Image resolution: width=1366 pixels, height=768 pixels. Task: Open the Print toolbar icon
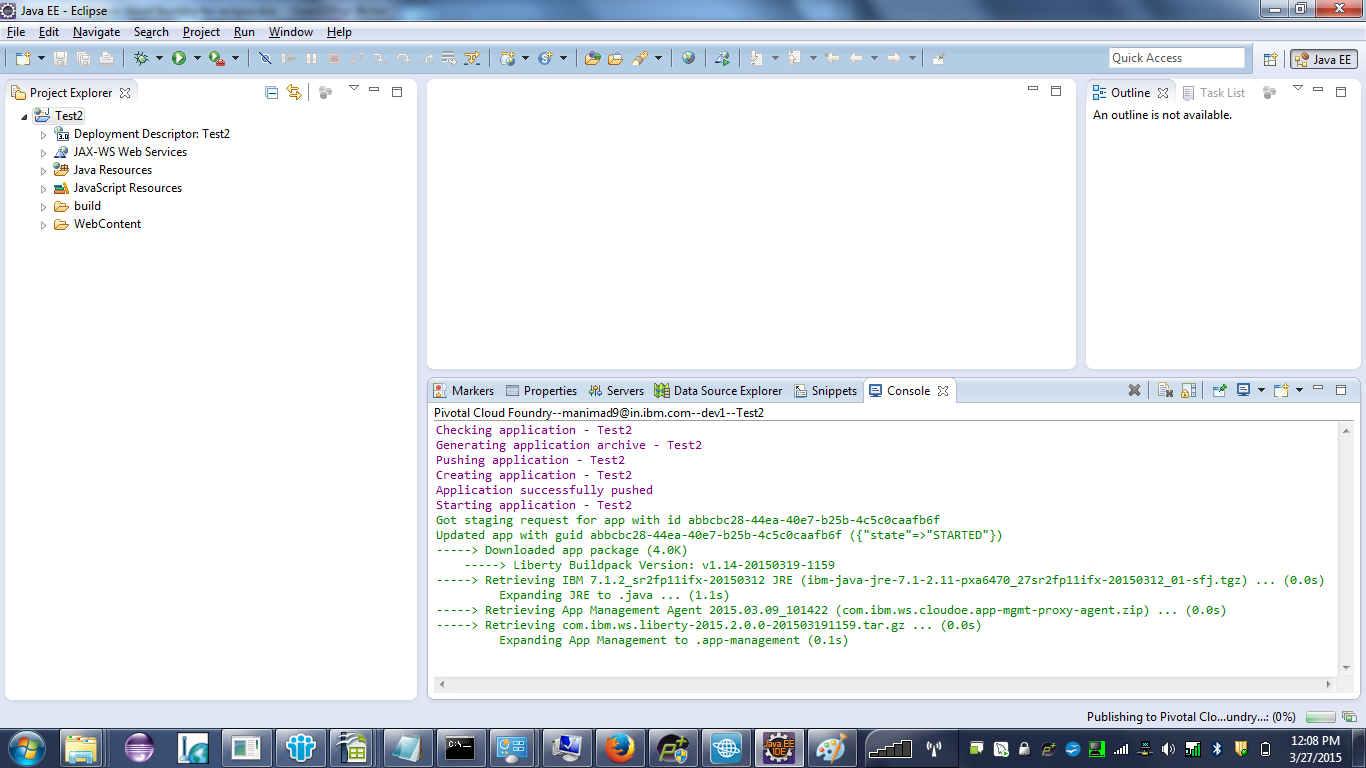(106, 58)
